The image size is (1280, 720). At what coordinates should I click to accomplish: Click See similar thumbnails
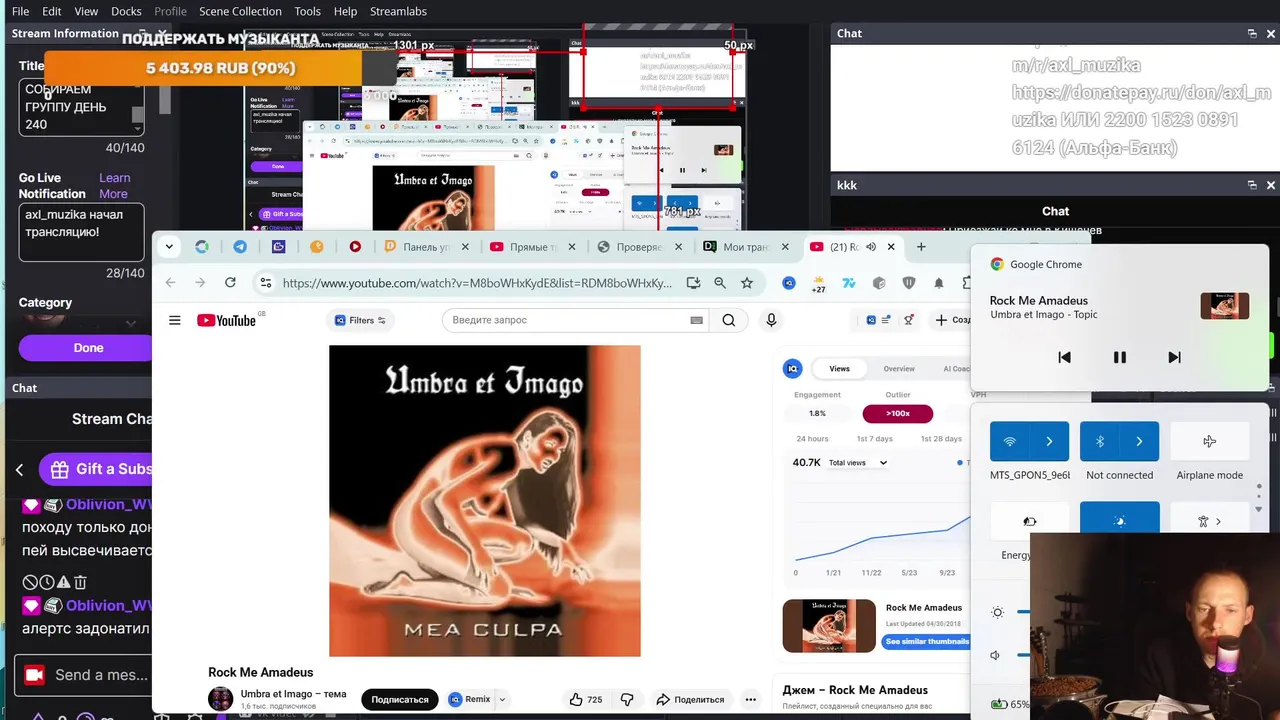pyautogui.click(x=926, y=641)
